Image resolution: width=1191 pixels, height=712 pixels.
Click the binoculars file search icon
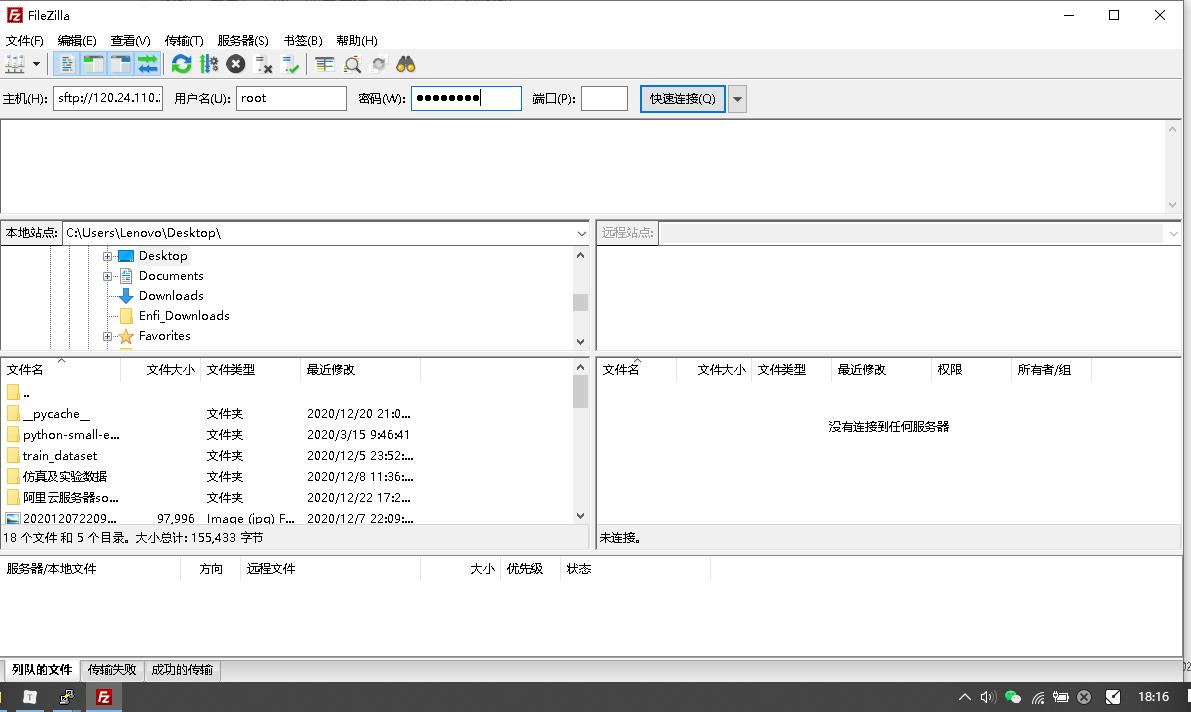[406, 65]
